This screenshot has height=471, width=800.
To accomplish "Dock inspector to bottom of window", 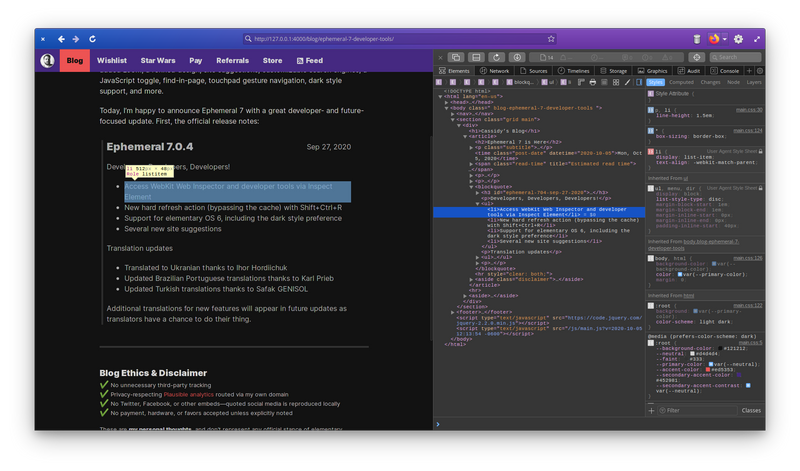I will pyautogui.click(x=476, y=57).
